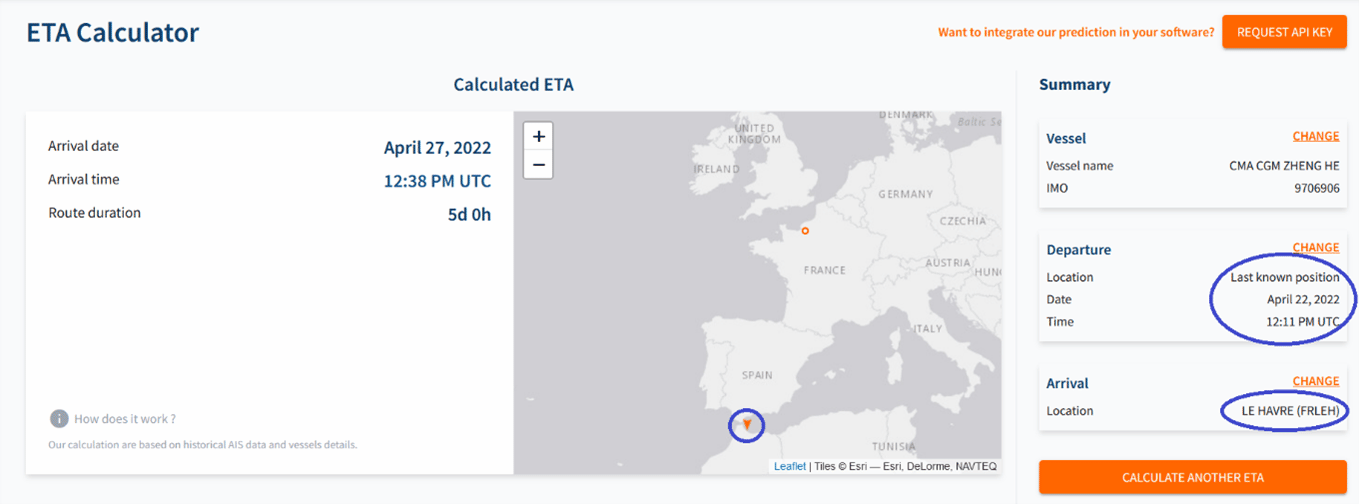Change the selected vessel
The image size is (1359, 504).
tap(1316, 136)
